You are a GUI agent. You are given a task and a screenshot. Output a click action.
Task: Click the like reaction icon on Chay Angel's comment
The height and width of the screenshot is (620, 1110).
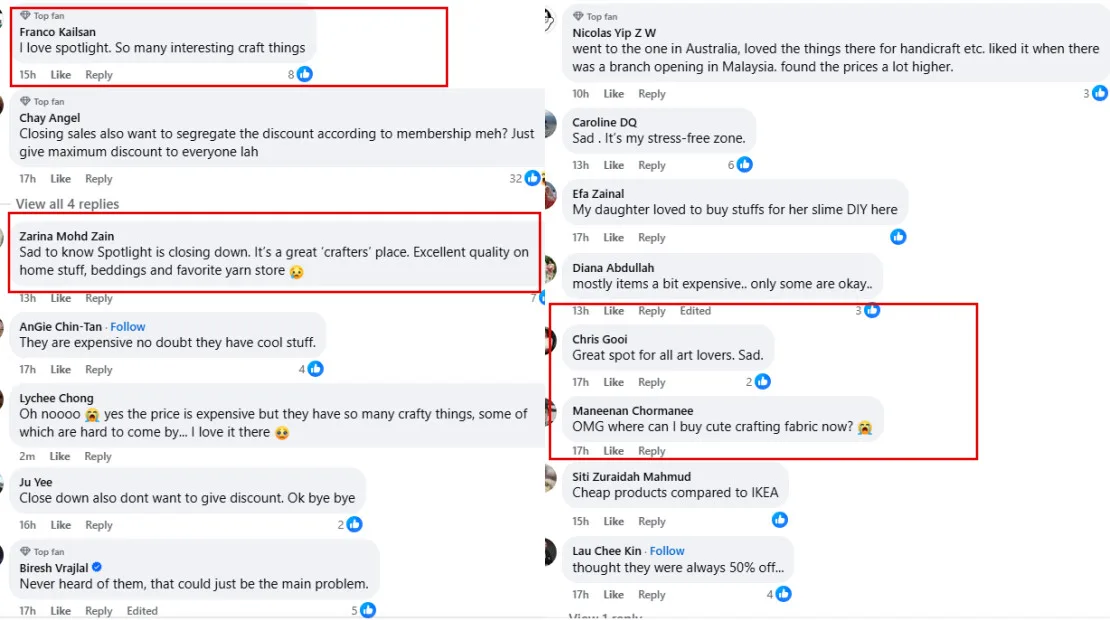tap(532, 178)
